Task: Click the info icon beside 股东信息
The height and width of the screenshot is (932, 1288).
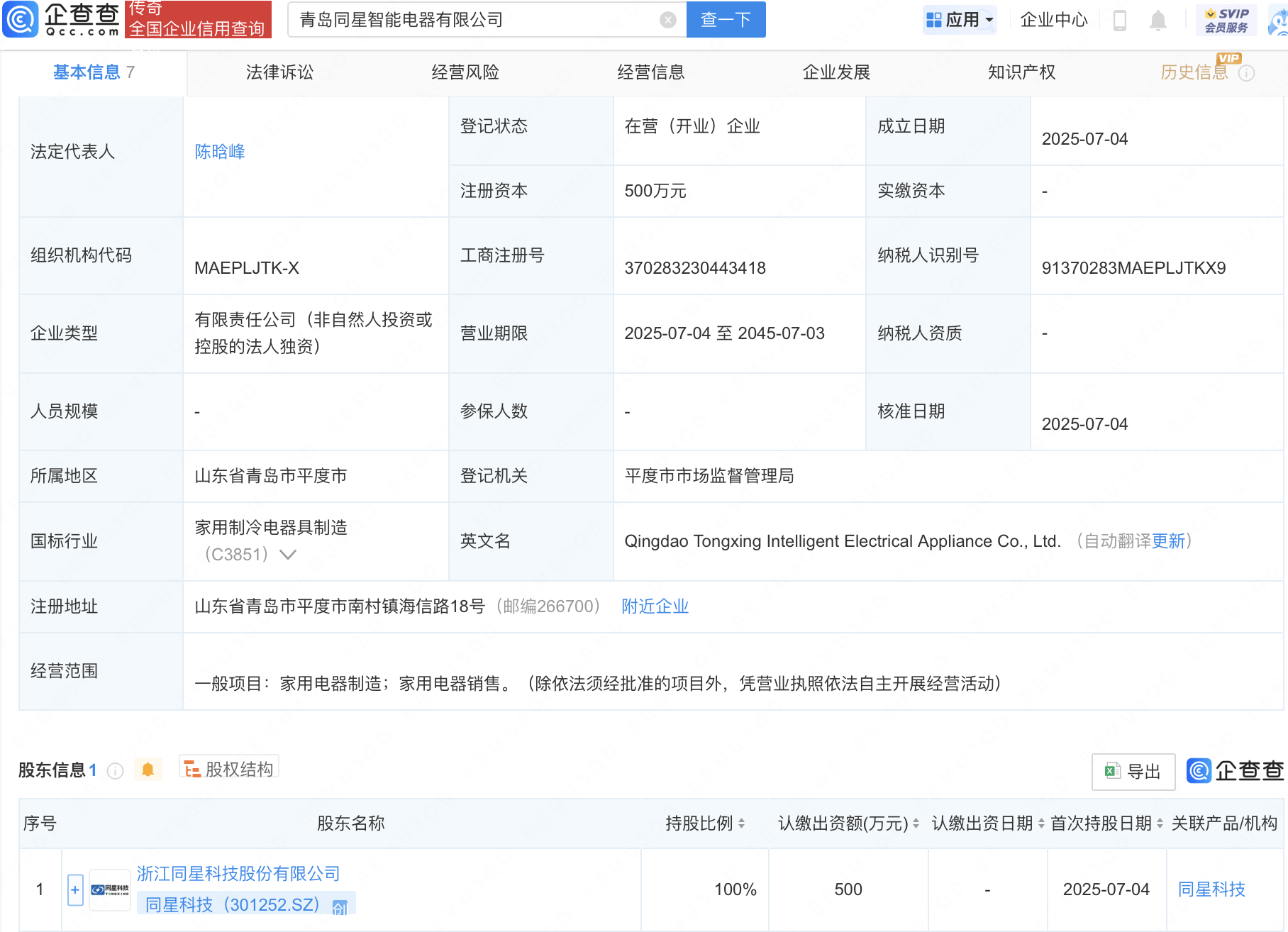Action: coord(116,771)
